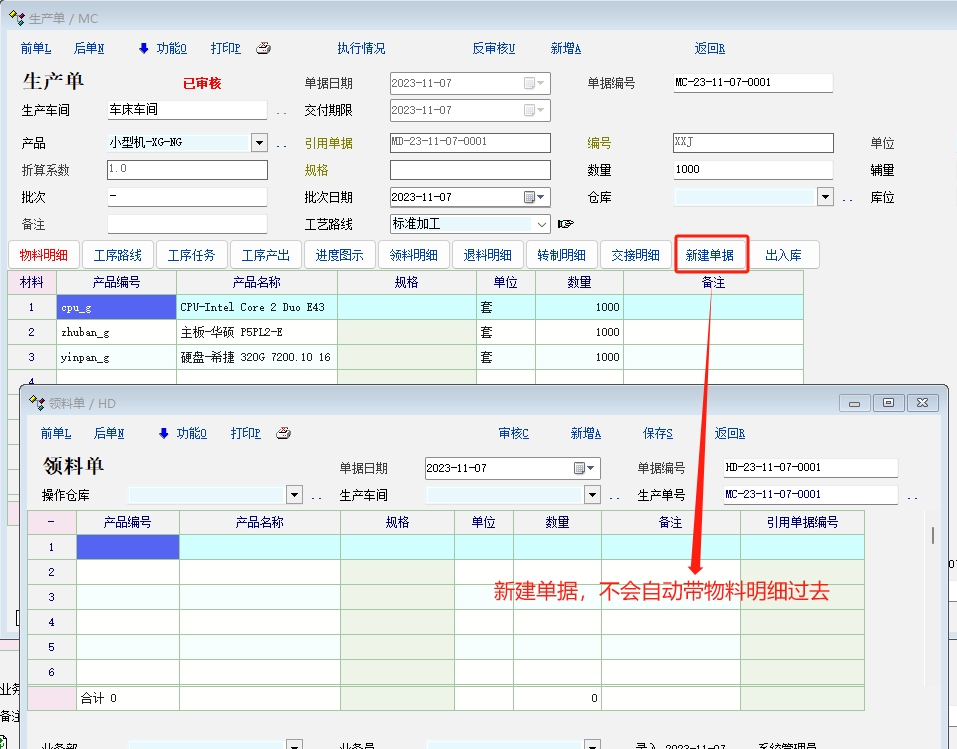Switch to the 领料明细 tab
The width and height of the screenshot is (957, 749).
pyautogui.click(x=413, y=255)
